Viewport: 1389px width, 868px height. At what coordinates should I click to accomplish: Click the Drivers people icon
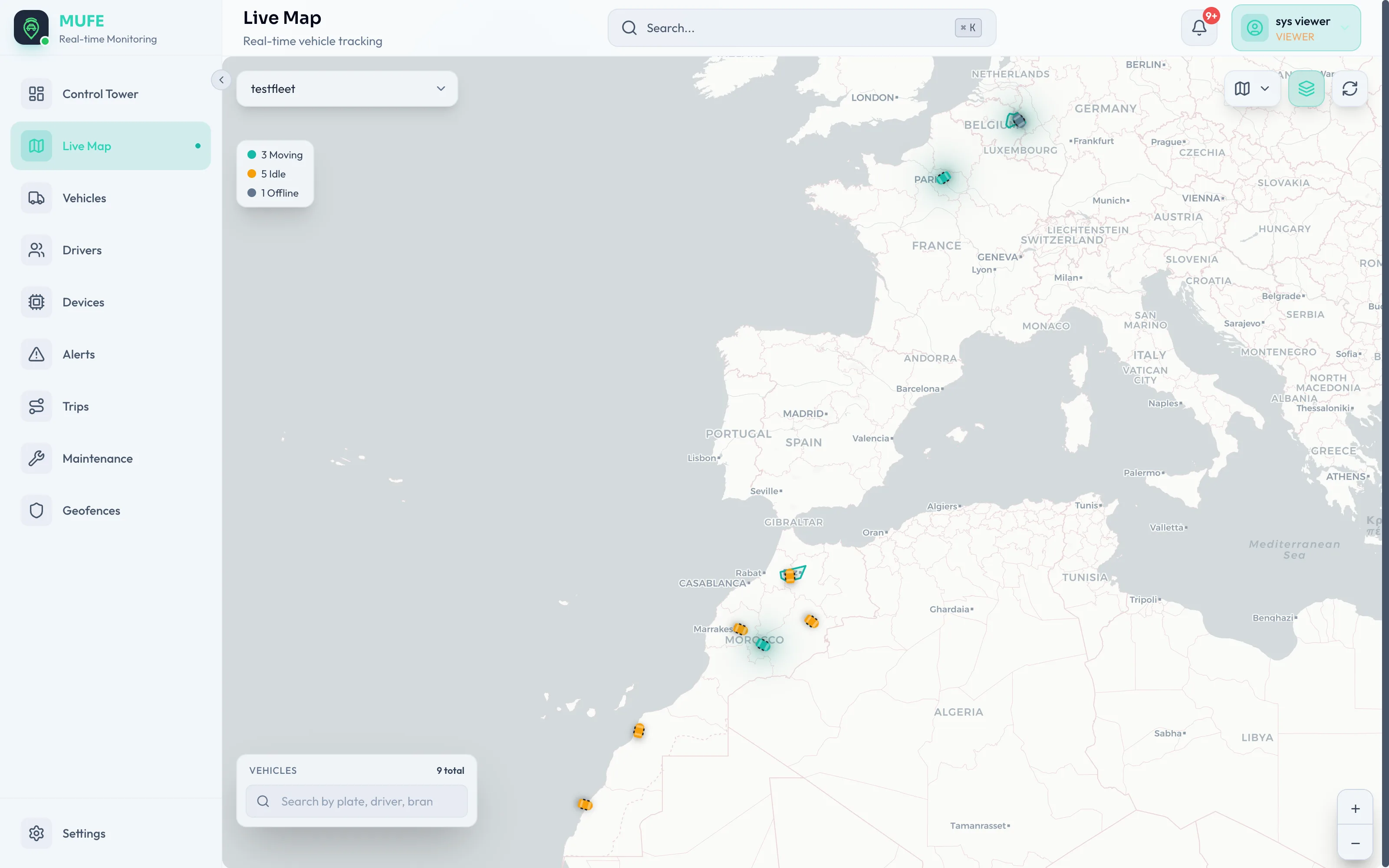[36, 250]
